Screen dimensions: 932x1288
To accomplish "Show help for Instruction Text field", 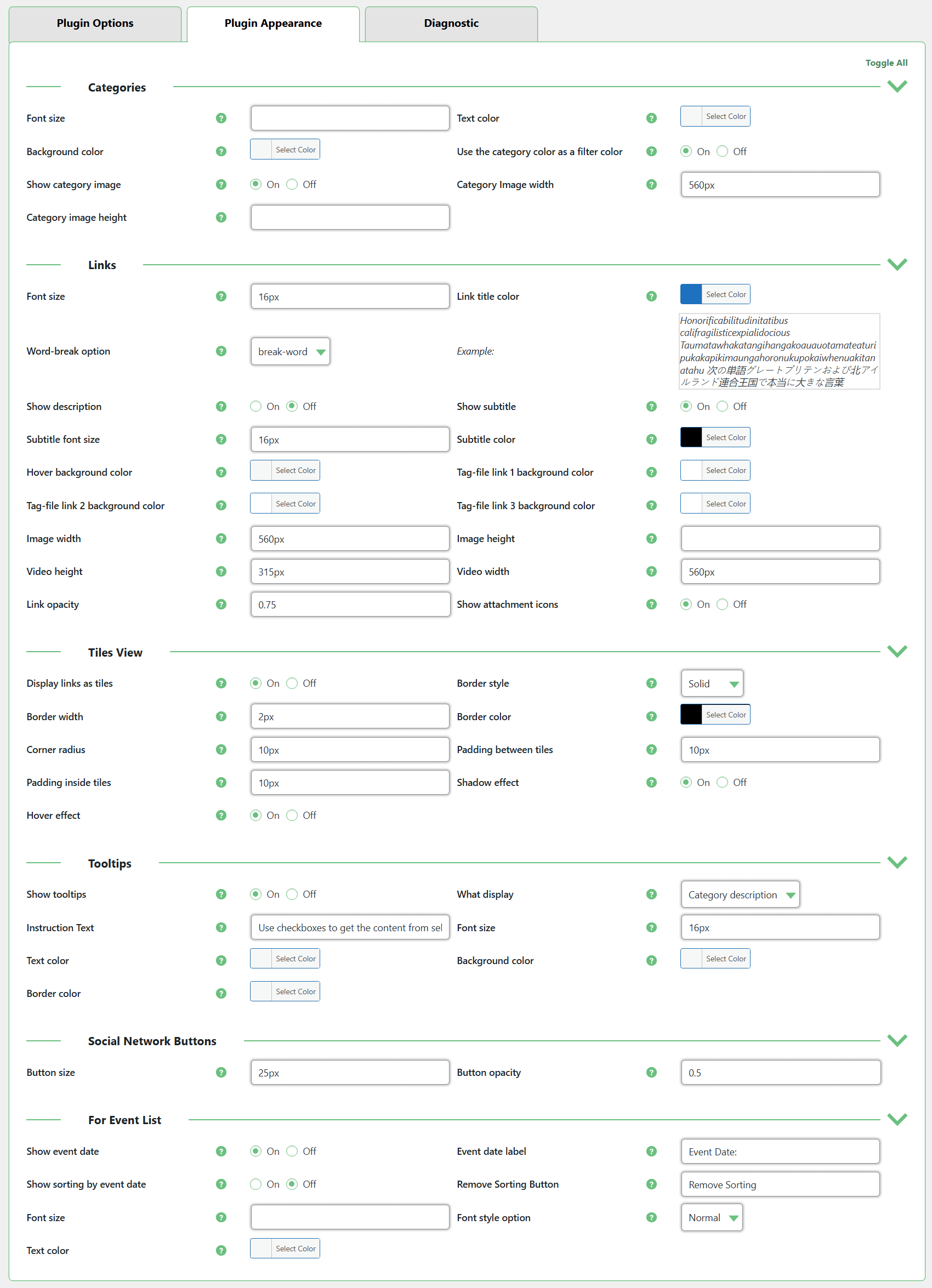I will pos(221,927).
